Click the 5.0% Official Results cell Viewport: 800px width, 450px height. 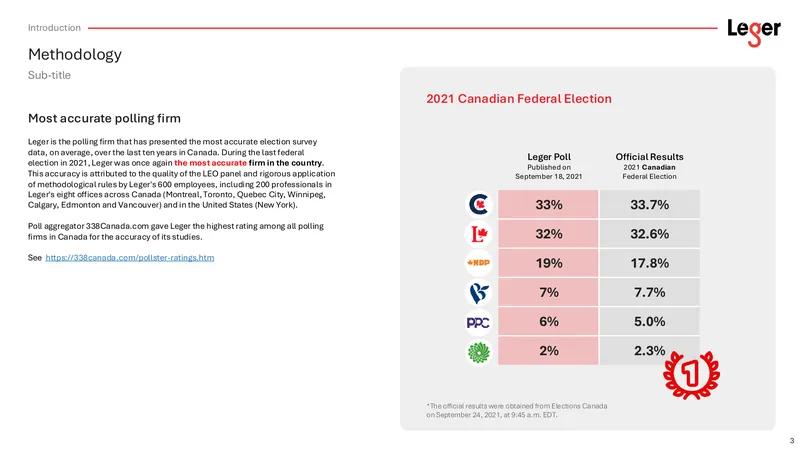[649, 321]
